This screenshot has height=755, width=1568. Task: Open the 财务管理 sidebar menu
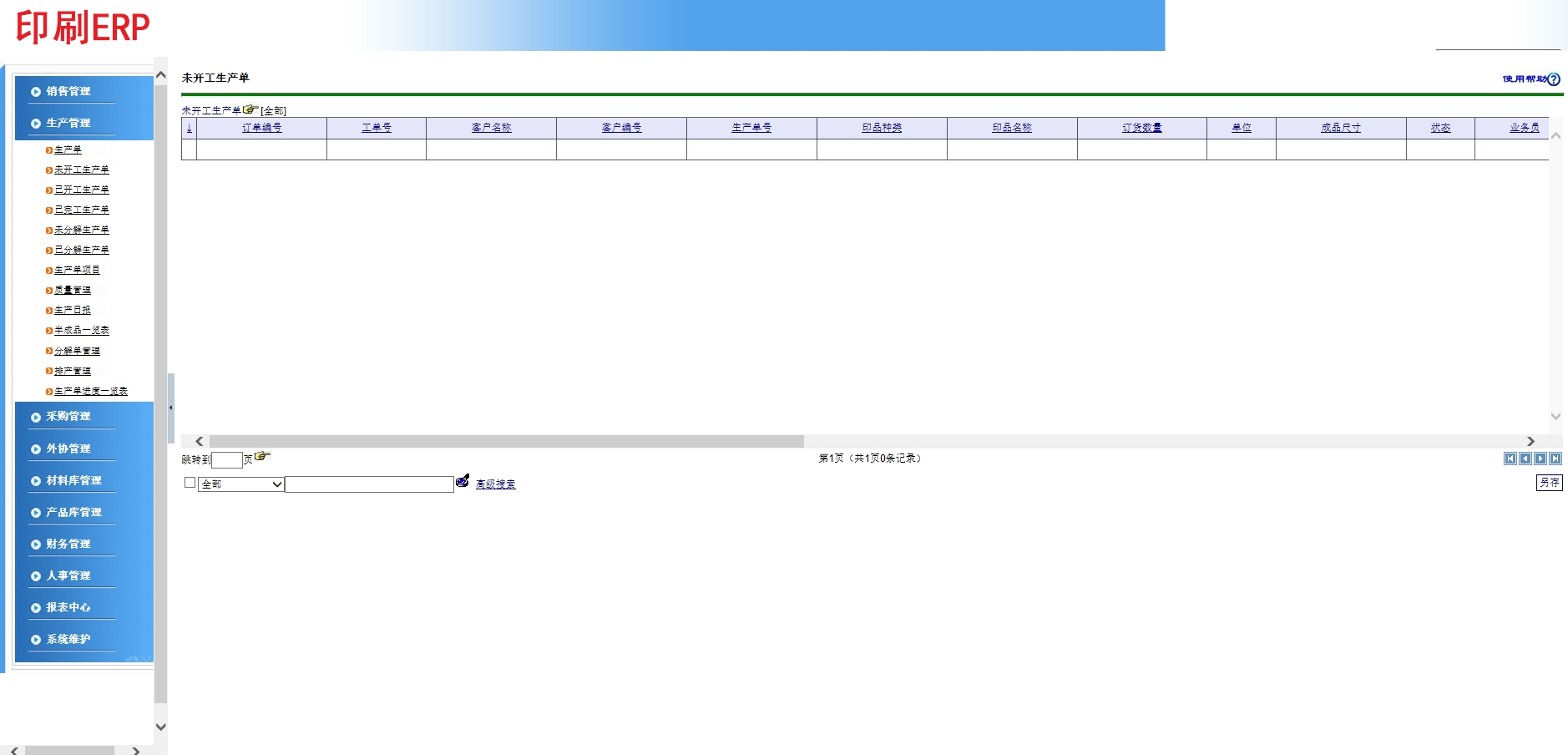68,544
